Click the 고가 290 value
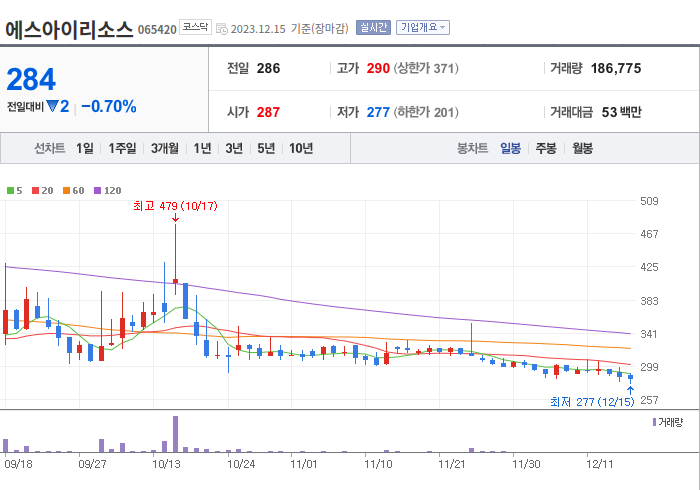Viewport: 700px width, 490px height. pyautogui.click(x=378, y=68)
